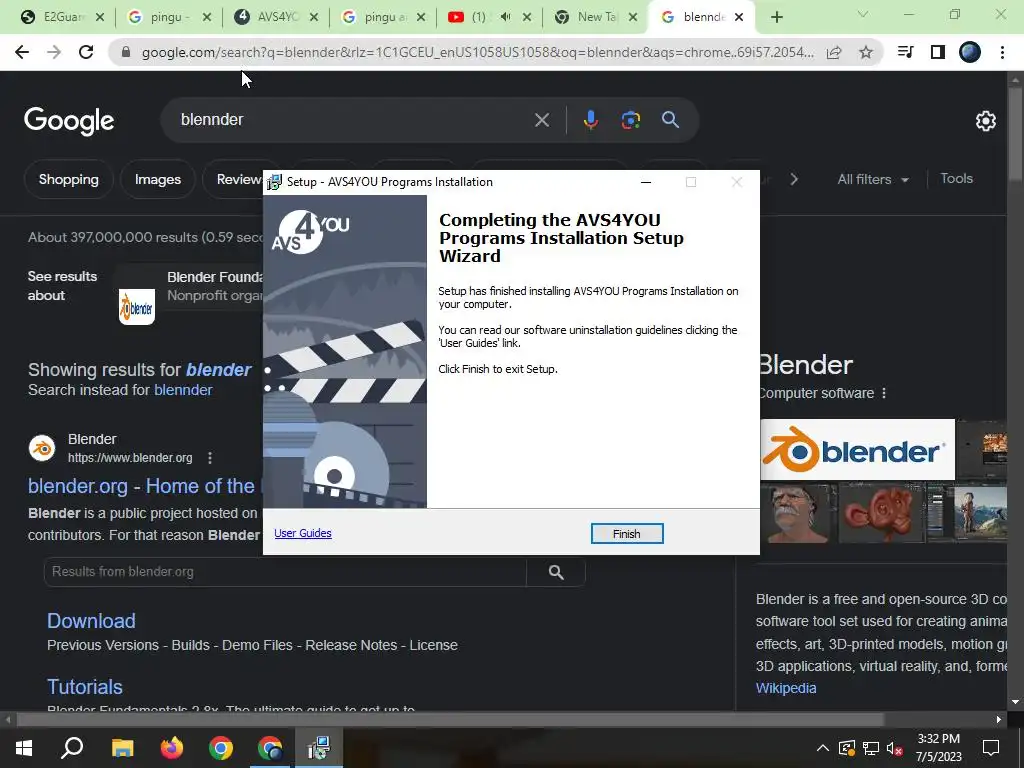
Task: Minimize the AVS4YOU setup window
Action: (x=646, y=182)
